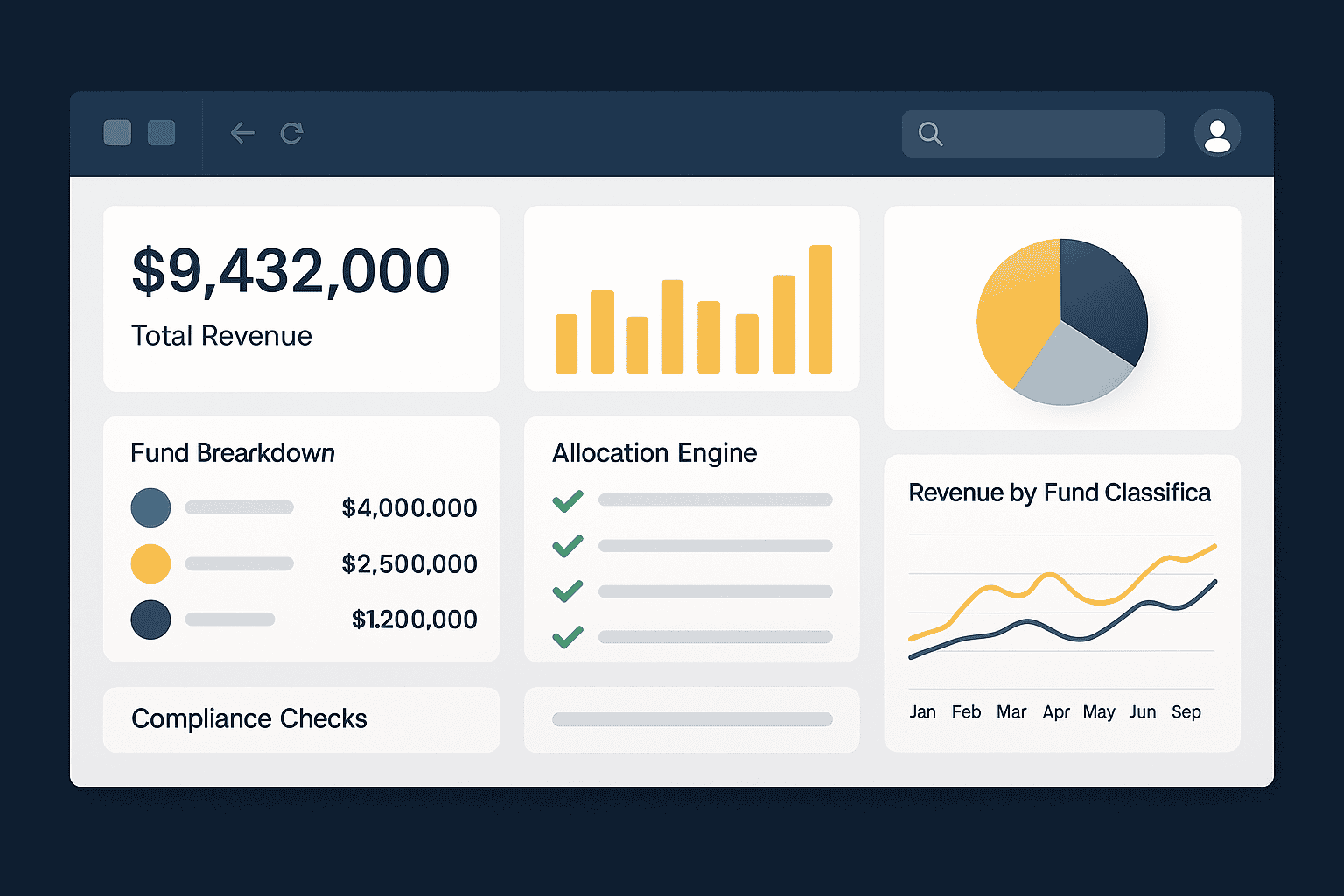Click the Revenue by Fund Classifica title

[x=1060, y=493]
